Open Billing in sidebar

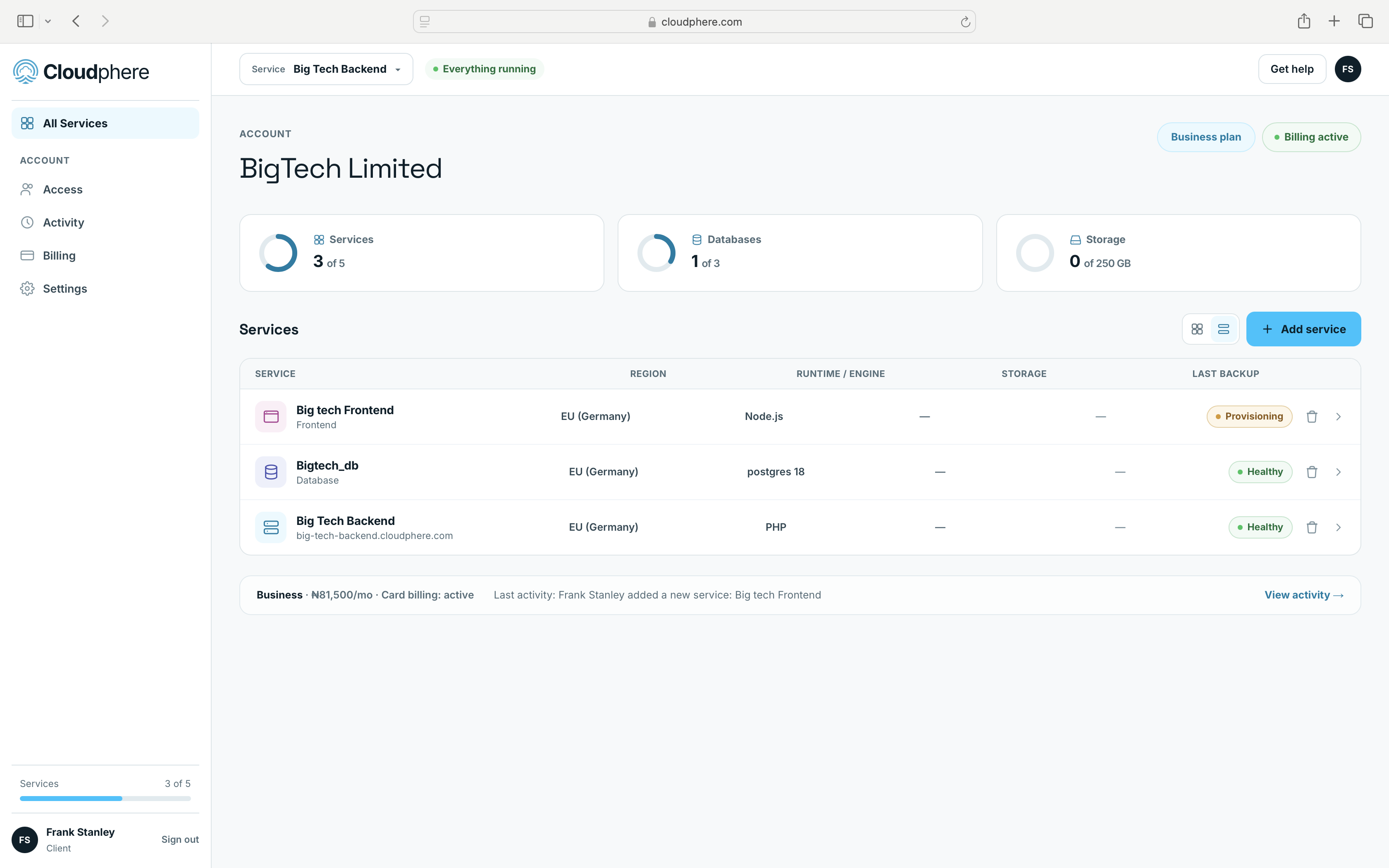click(x=105, y=255)
